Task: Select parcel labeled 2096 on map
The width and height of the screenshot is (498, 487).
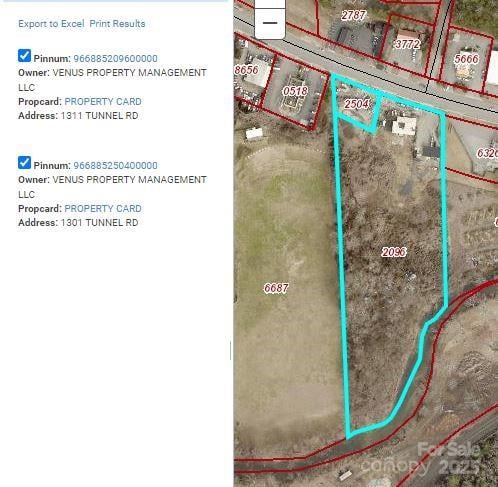Action: pyautogui.click(x=394, y=252)
